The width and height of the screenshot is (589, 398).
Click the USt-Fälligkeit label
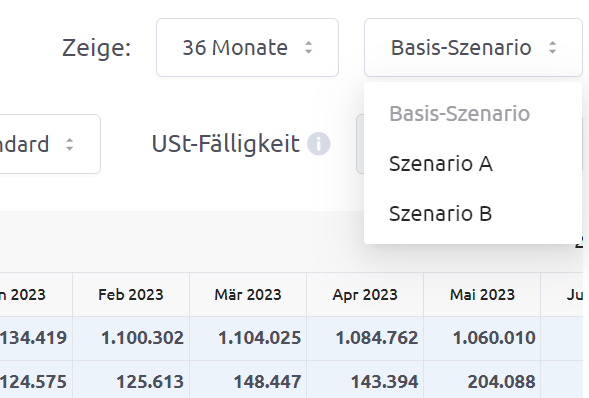[226, 144]
